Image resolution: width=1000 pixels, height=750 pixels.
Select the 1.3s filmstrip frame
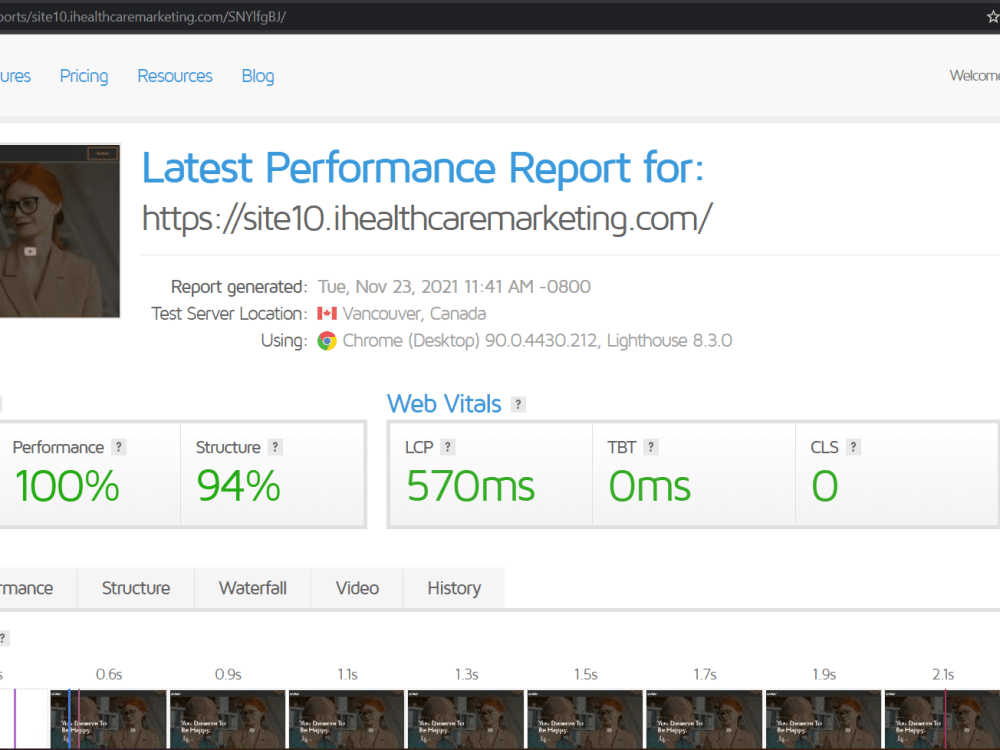(x=466, y=719)
